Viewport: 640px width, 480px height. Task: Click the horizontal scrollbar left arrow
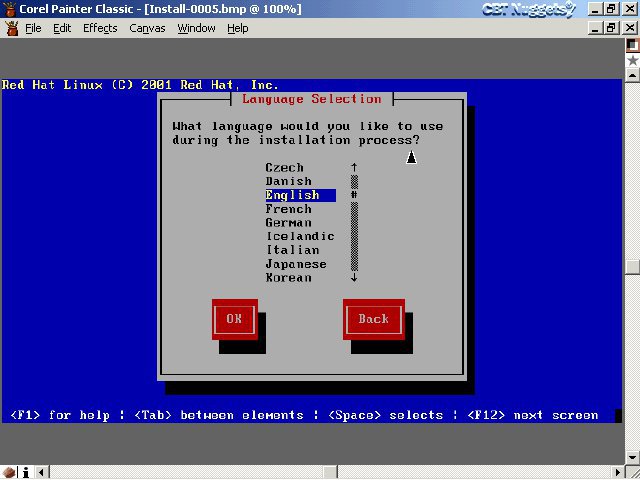click(x=42, y=472)
